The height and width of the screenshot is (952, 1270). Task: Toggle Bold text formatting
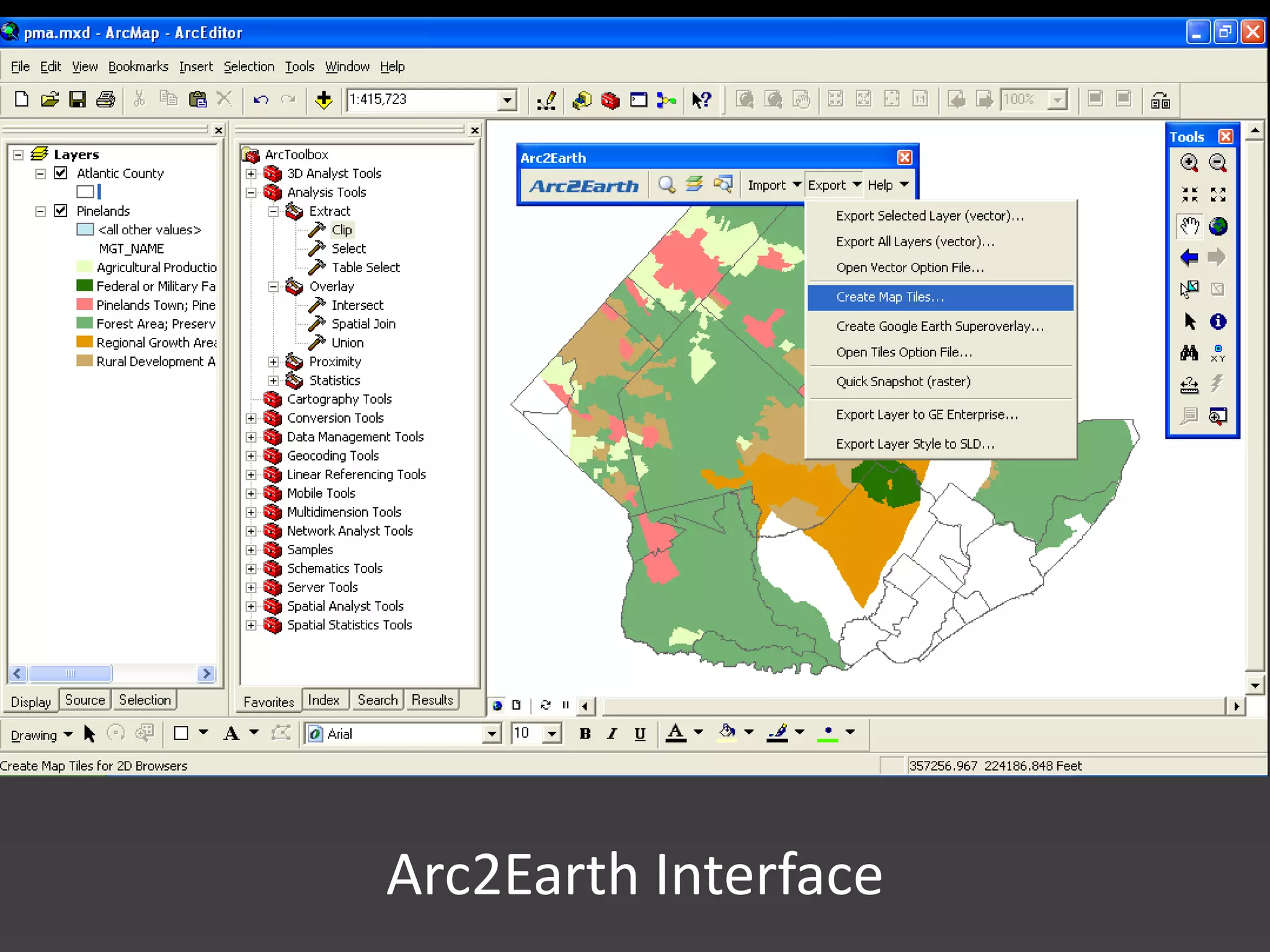pyautogui.click(x=585, y=734)
